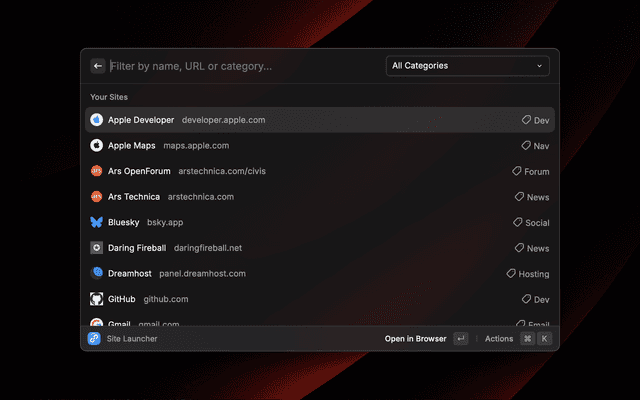
Task: Click the back arrow button
Action: 98,66
